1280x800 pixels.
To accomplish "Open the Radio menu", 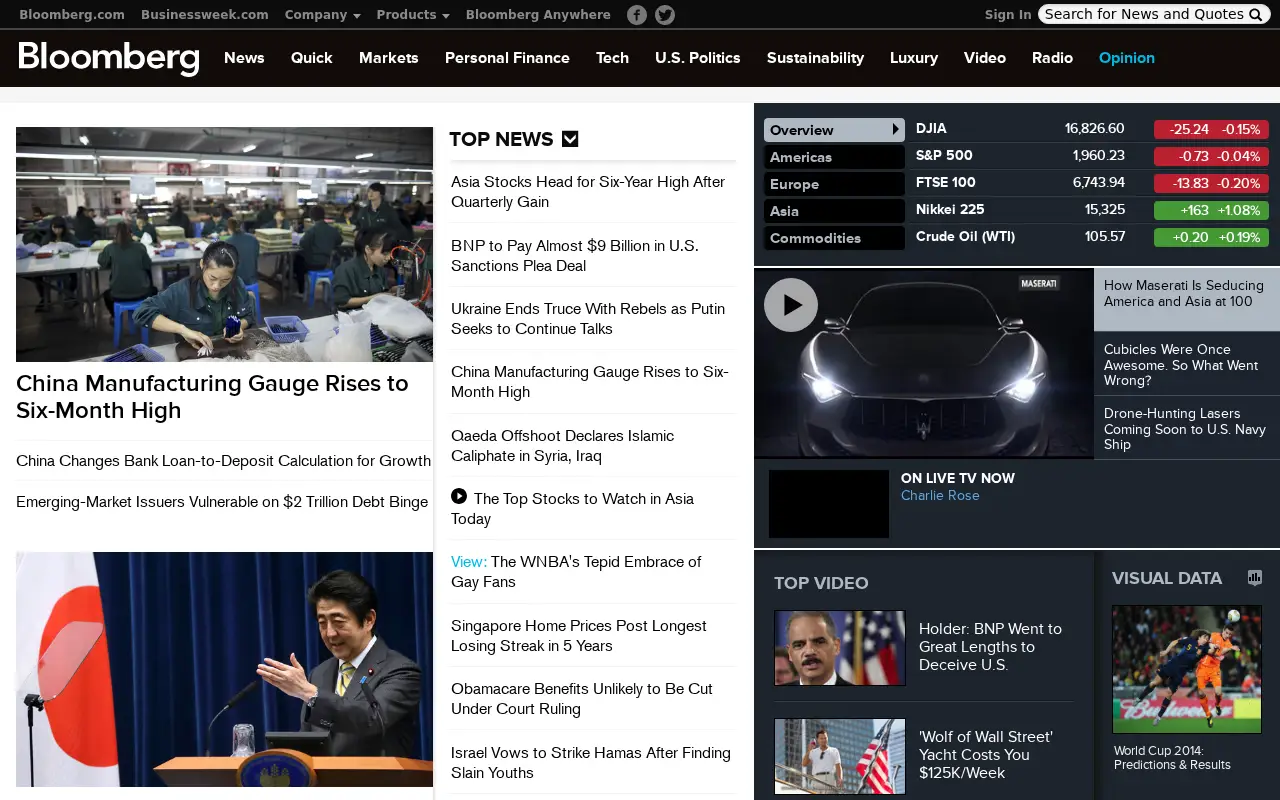I will 1052,58.
